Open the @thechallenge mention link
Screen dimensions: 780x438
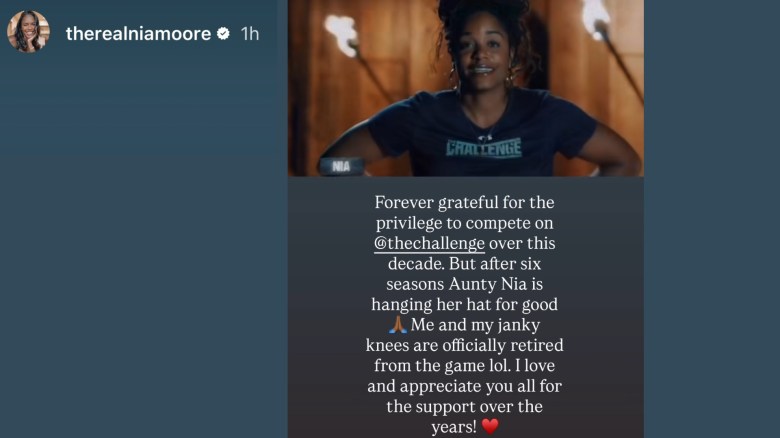pyautogui.click(x=429, y=243)
